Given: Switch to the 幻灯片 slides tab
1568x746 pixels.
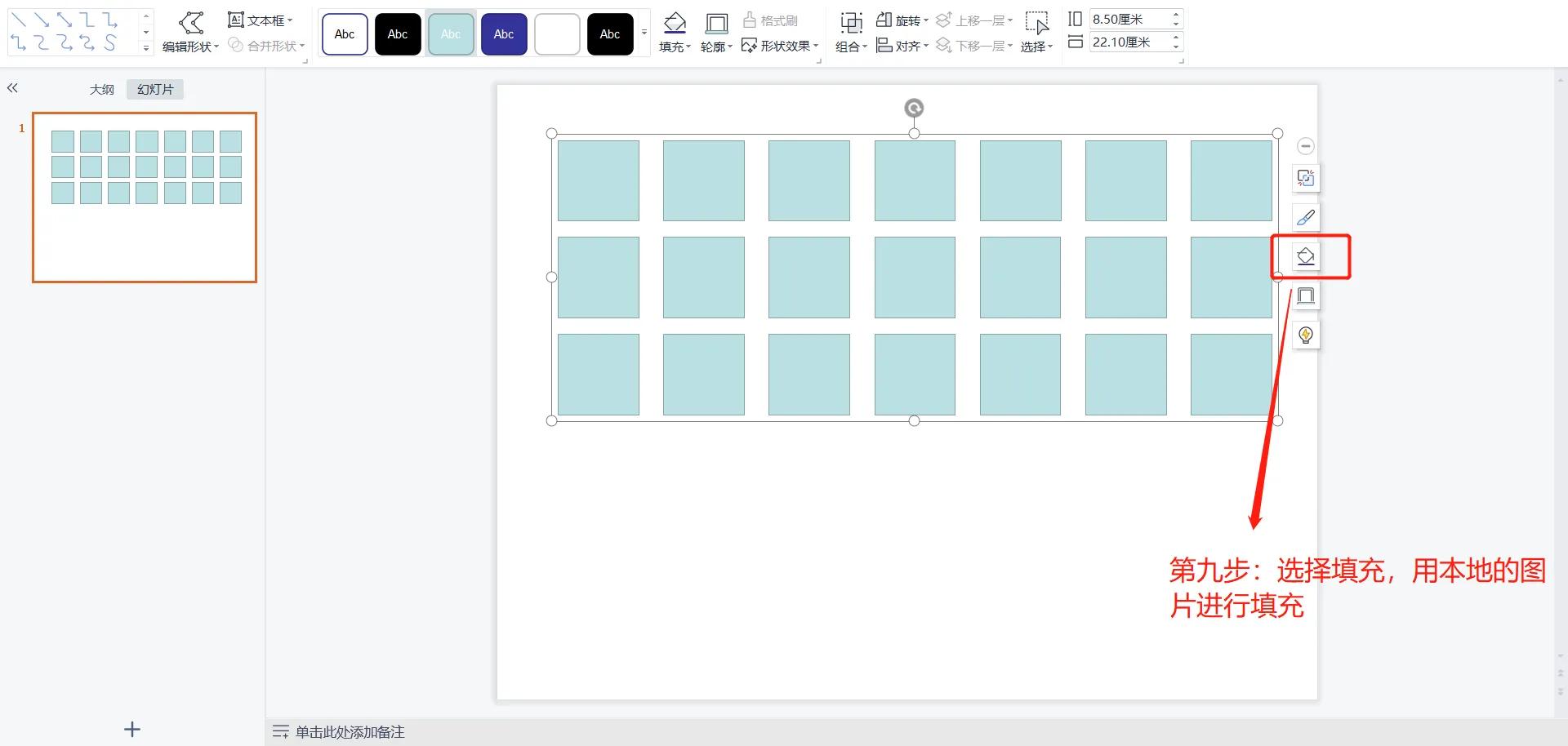Looking at the screenshot, I should pyautogui.click(x=155, y=89).
